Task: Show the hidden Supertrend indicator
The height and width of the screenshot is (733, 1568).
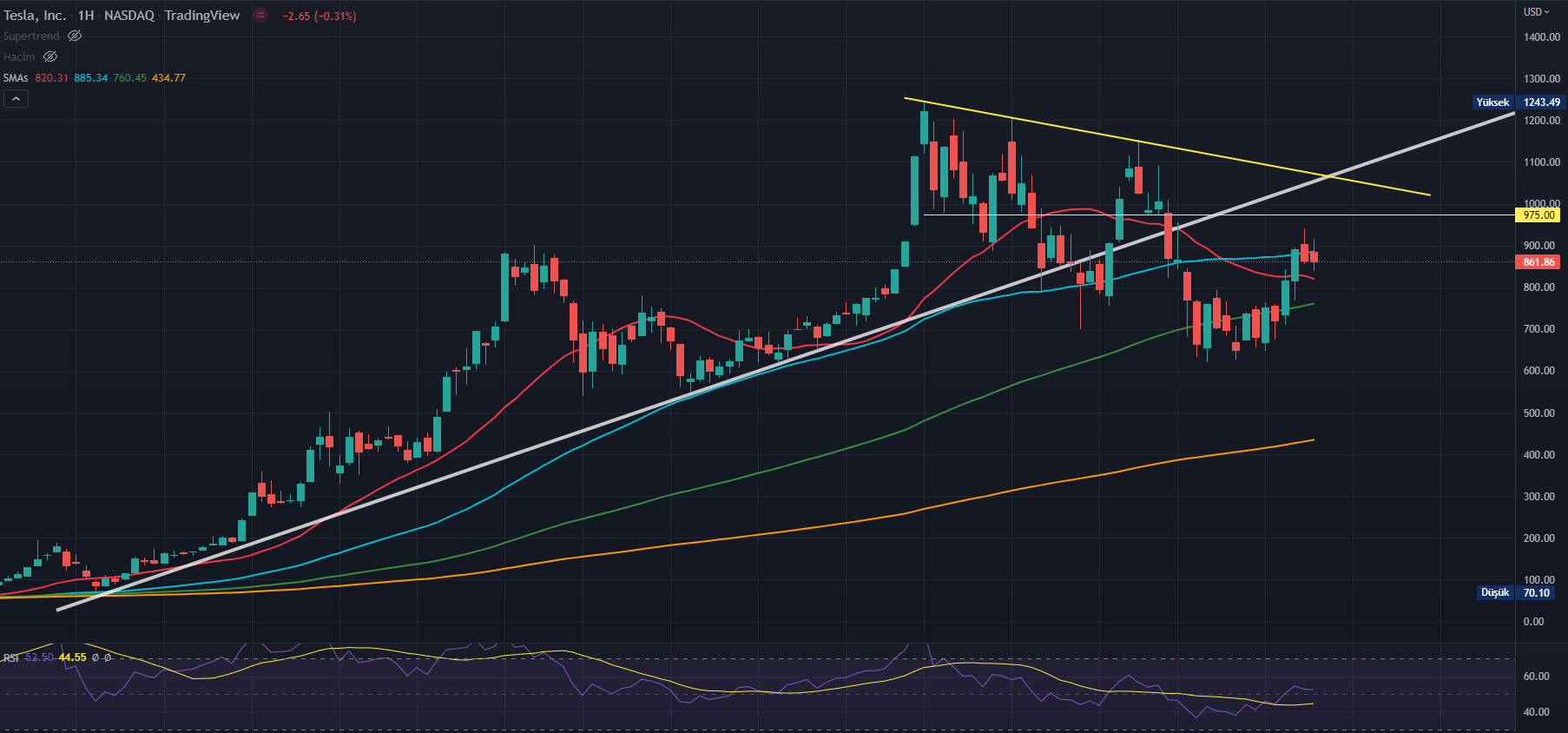Action: pos(75,36)
